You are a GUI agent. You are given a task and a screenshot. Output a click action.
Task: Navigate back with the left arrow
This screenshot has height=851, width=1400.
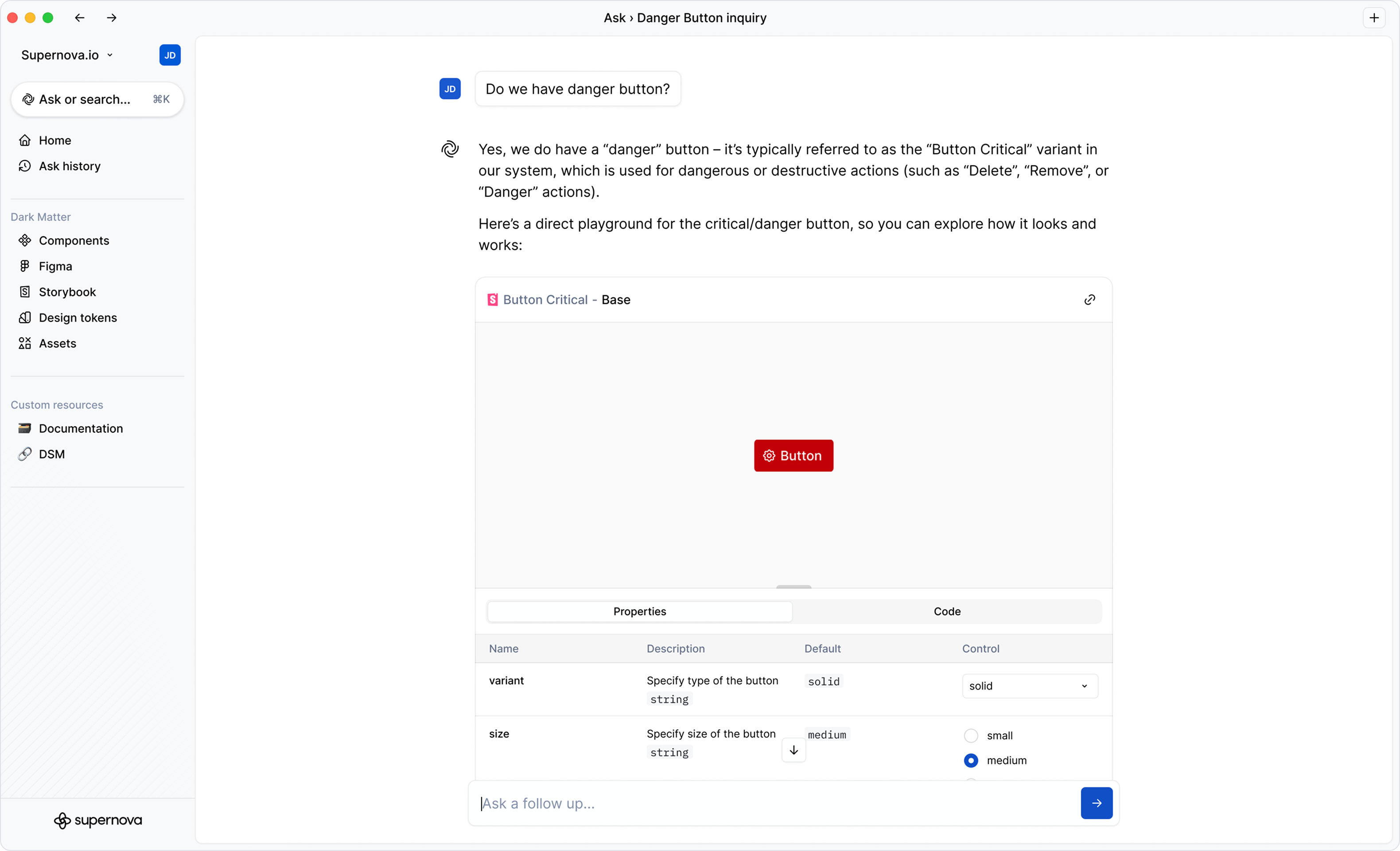click(x=80, y=18)
